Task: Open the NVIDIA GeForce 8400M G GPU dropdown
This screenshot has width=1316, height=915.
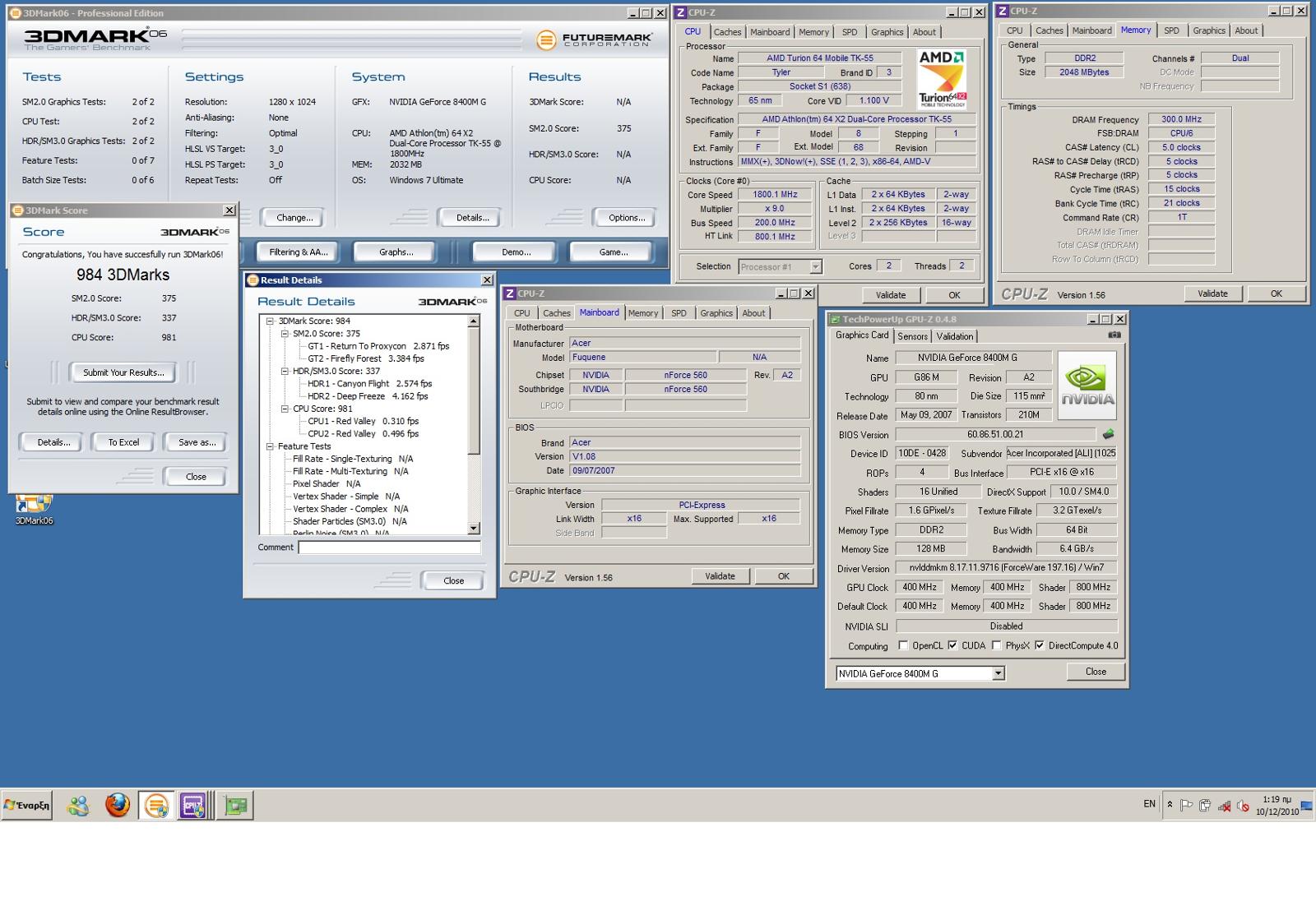Action: coord(999,673)
